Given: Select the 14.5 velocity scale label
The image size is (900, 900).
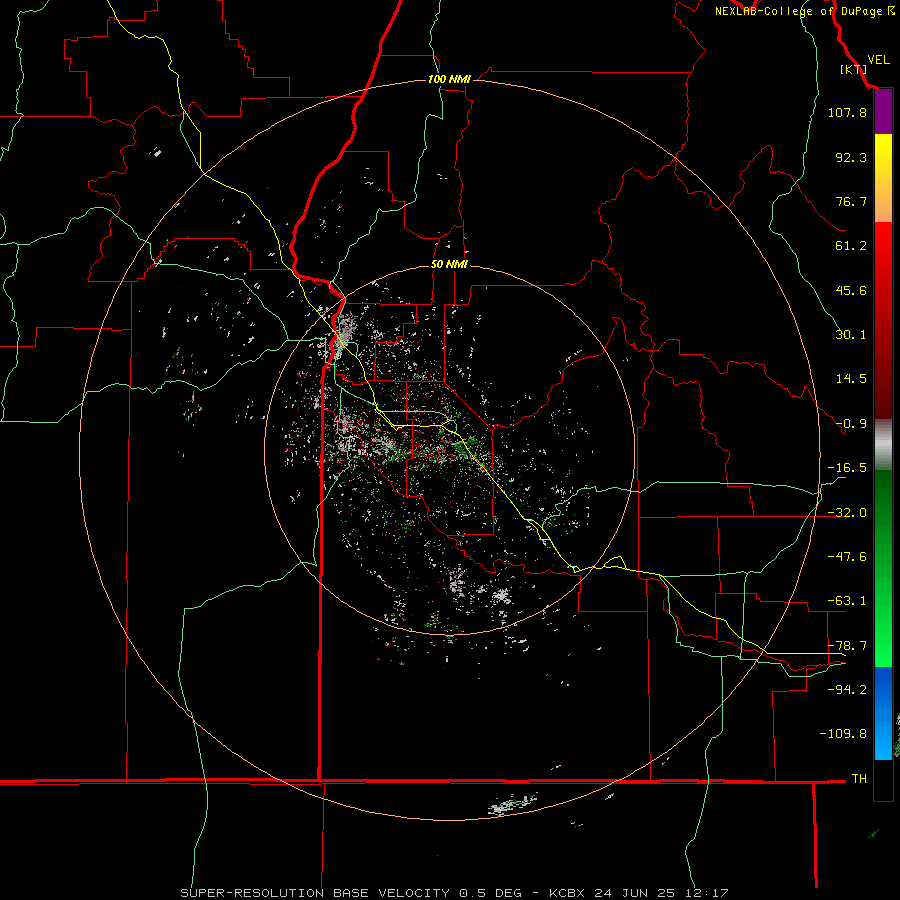Looking at the screenshot, I should (x=851, y=379).
